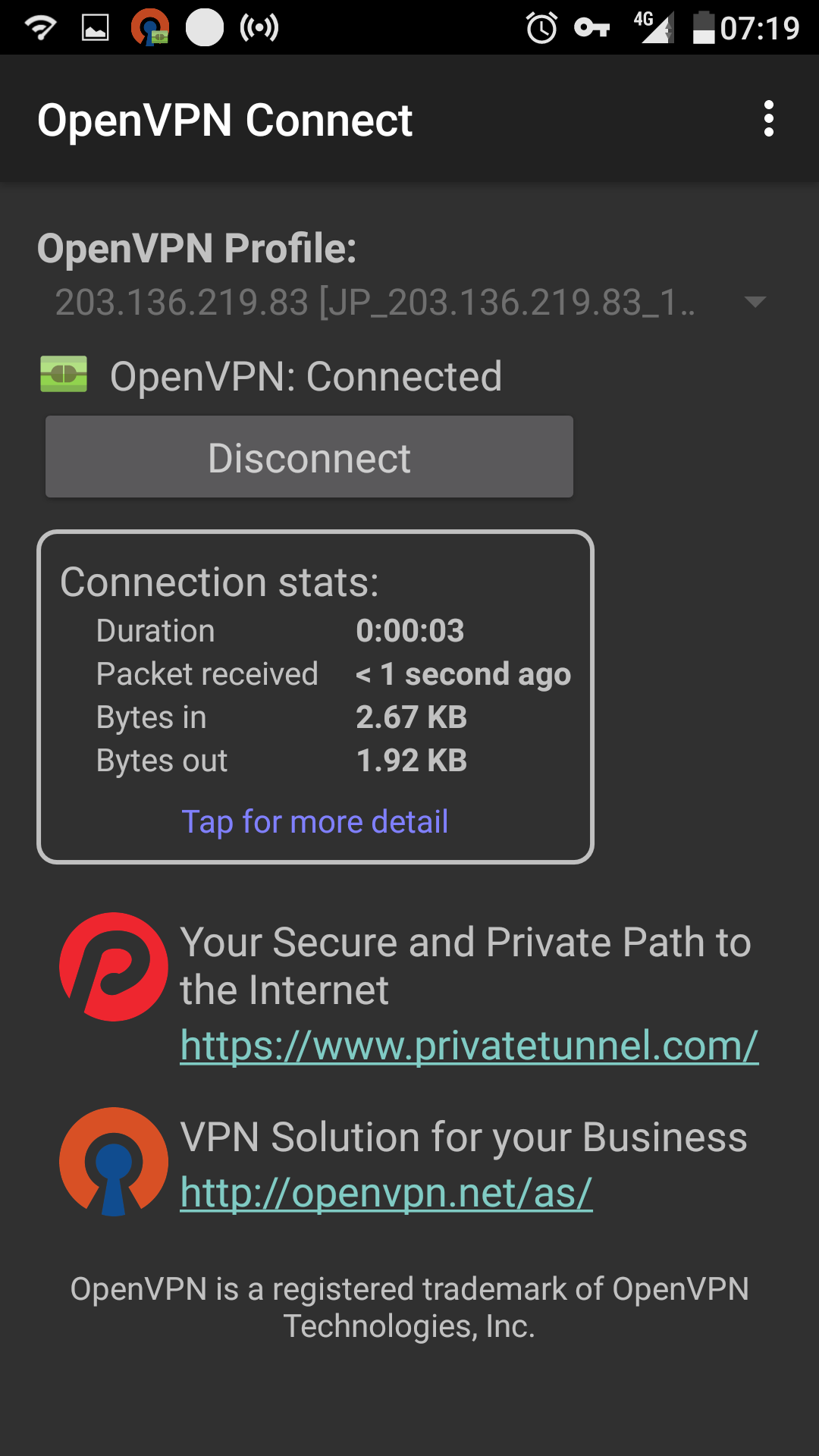Tap the battery indicator in status bar
819x1456 pixels.
704,28
